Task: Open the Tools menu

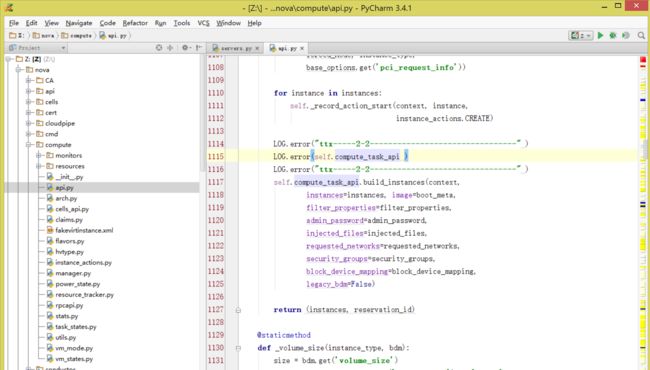Action: tap(182, 23)
